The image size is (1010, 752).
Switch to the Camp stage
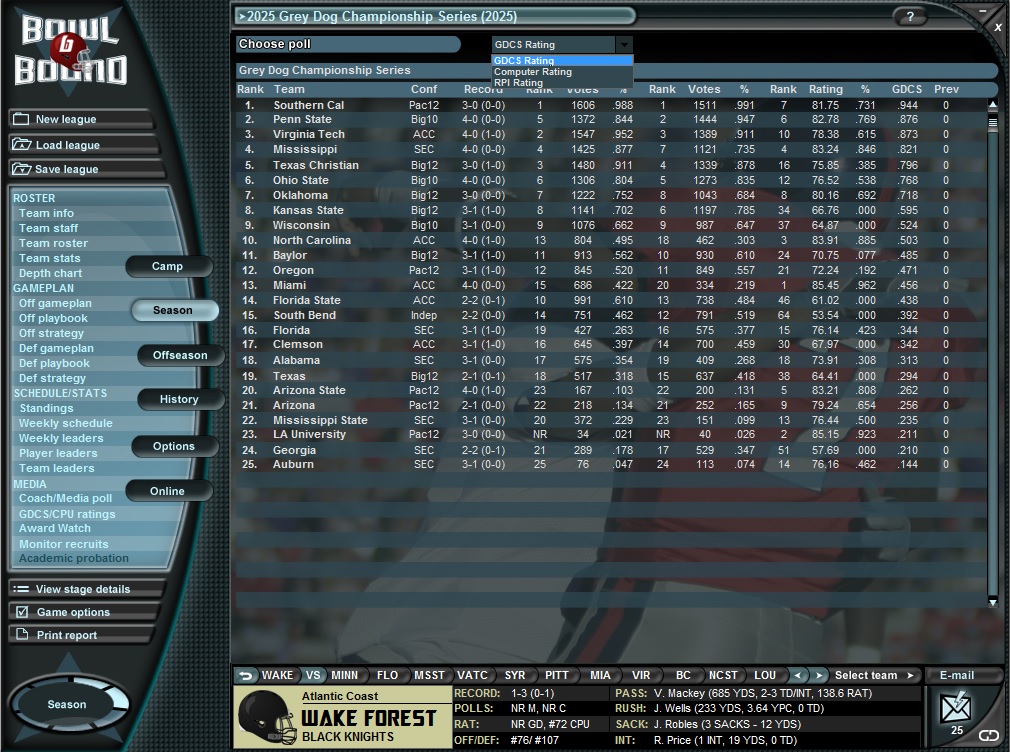coord(167,266)
